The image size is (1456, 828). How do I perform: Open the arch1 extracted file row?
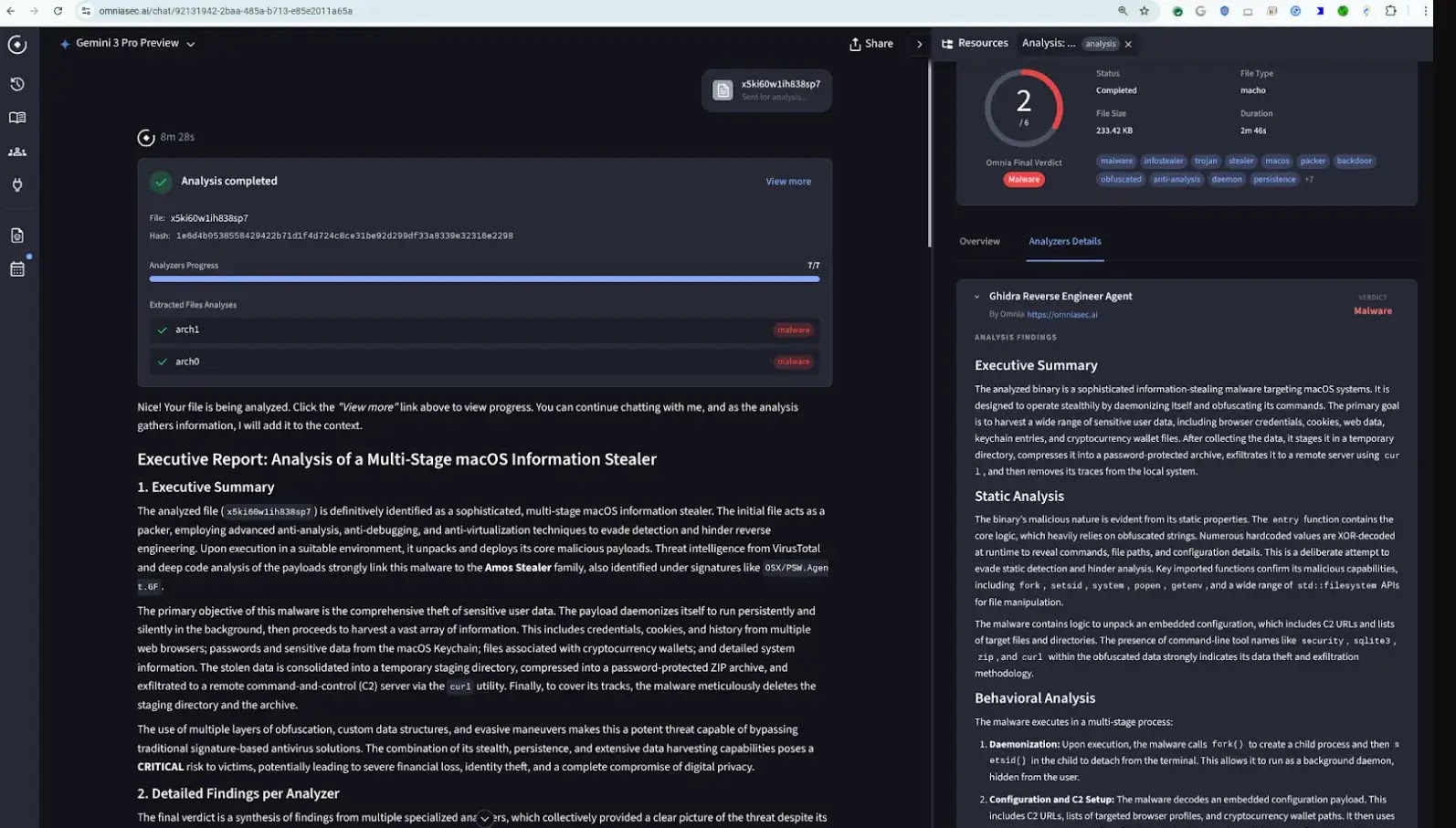(x=484, y=330)
